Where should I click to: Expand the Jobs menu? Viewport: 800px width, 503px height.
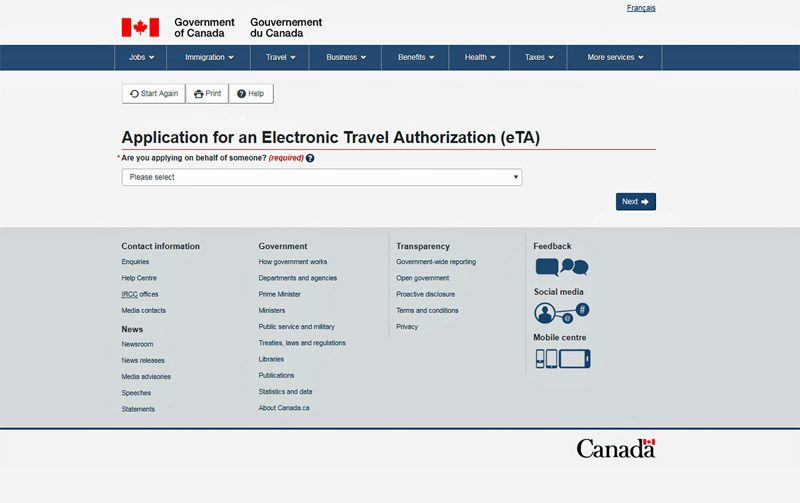(x=141, y=57)
